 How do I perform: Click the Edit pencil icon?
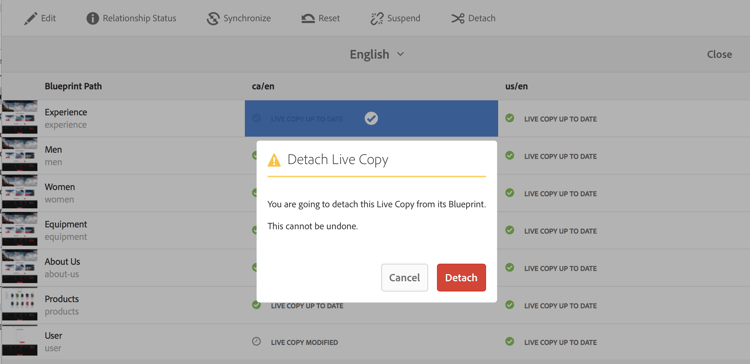[x=31, y=19]
